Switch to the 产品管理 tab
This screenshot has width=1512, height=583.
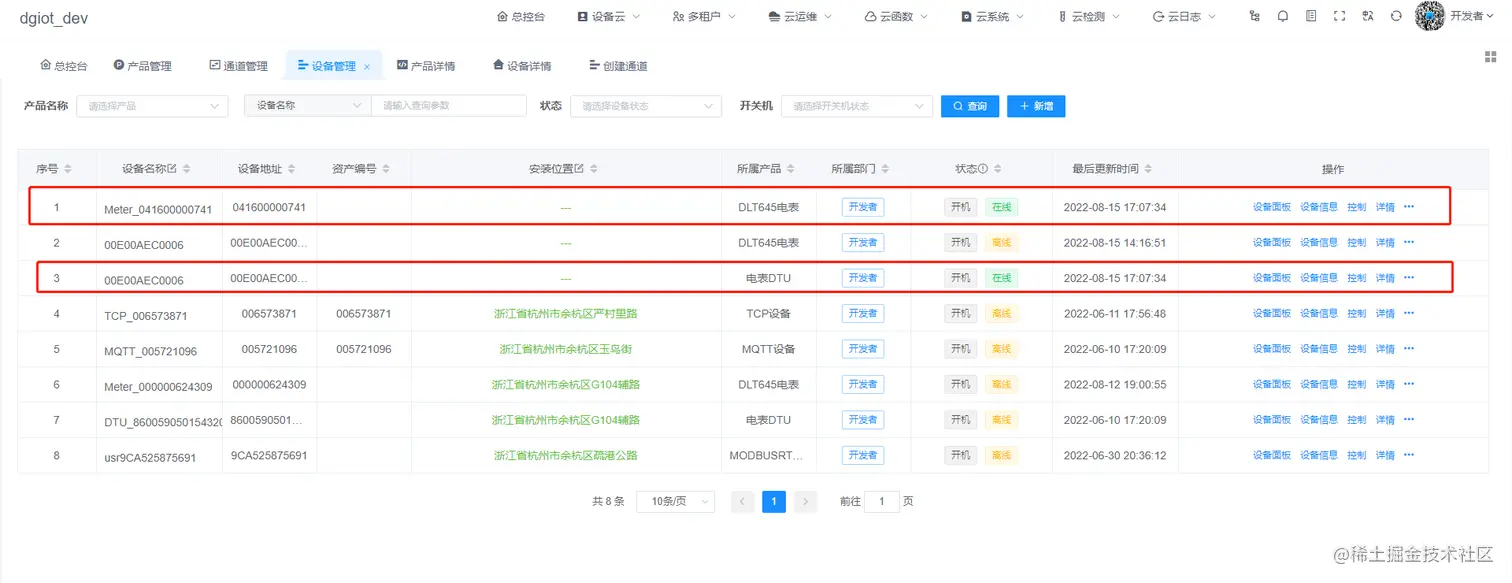click(143, 66)
